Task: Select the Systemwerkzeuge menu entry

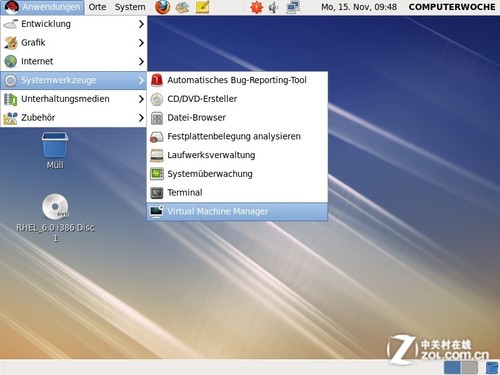Action: (x=73, y=80)
